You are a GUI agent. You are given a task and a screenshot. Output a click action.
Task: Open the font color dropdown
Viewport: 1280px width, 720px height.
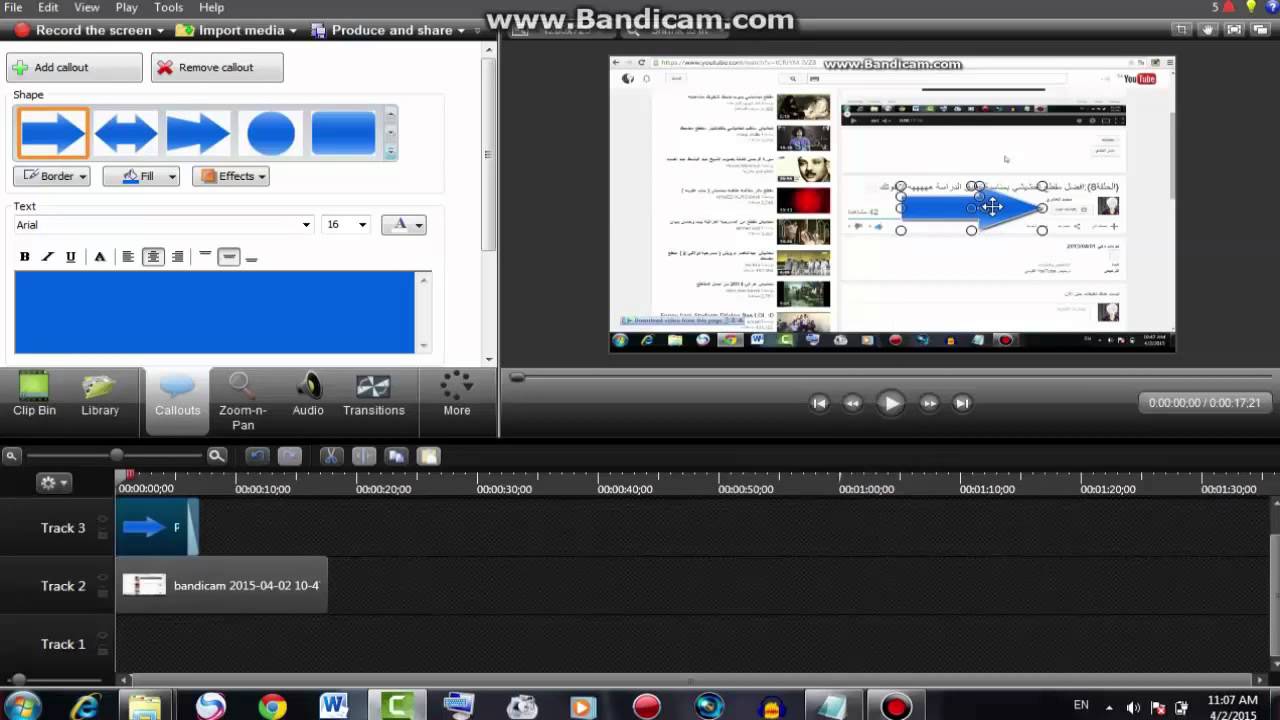click(x=404, y=225)
